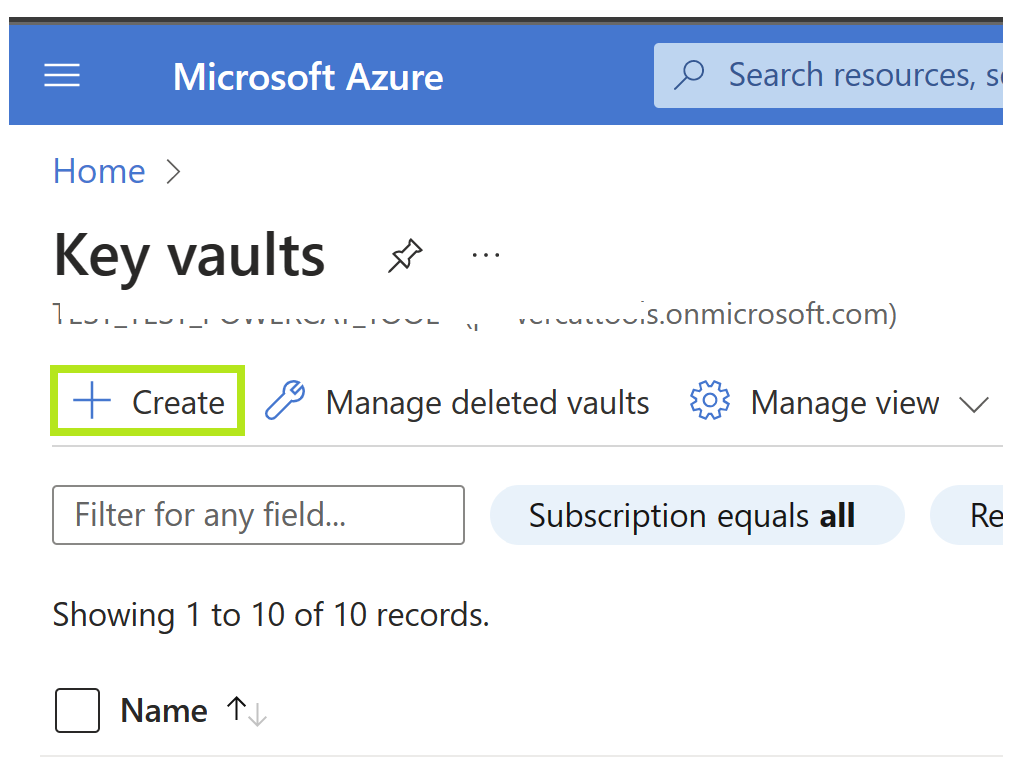Open the Azure portal hamburger menu
This screenshot has height=772, width=1015.
[62, 76]
